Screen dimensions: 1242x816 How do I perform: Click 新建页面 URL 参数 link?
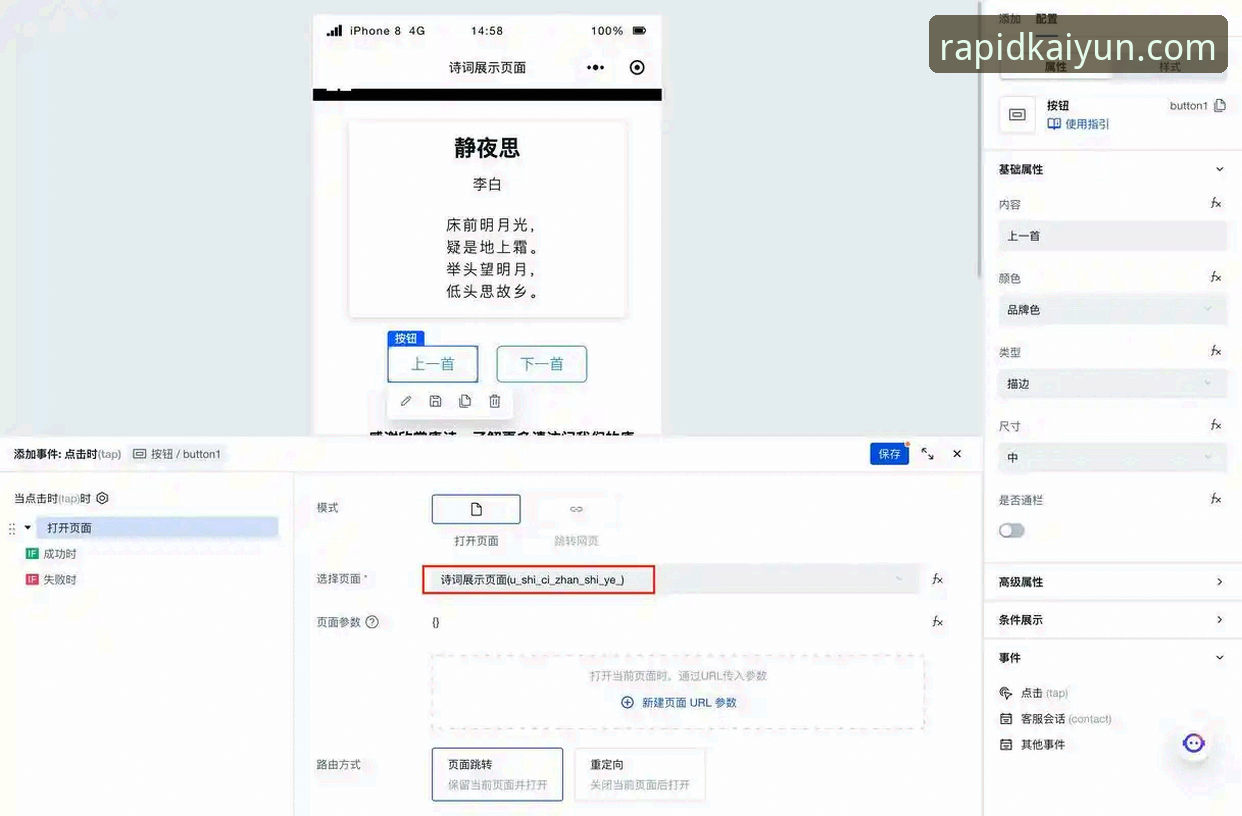coord(679,703)
